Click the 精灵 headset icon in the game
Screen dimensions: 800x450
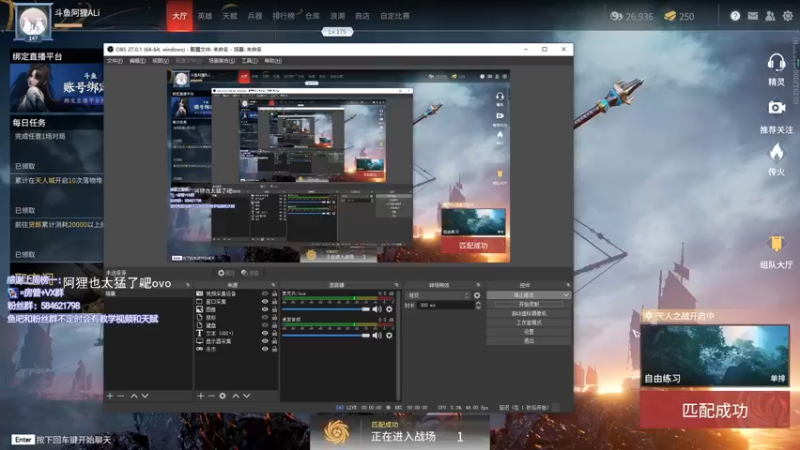tap(776, 63)
